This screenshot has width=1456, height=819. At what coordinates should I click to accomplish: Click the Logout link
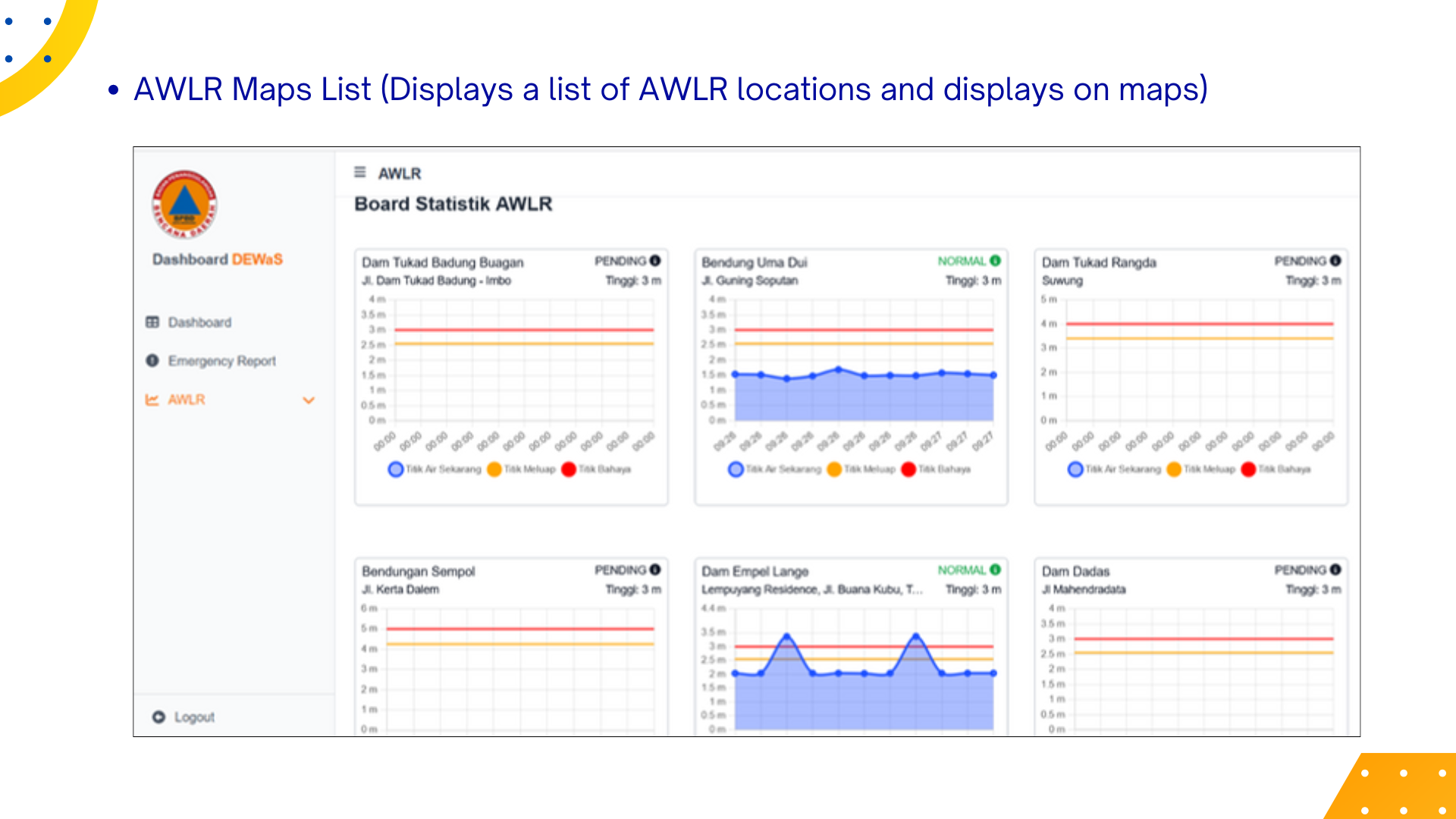pyautogui.click(x=193, y=717)
